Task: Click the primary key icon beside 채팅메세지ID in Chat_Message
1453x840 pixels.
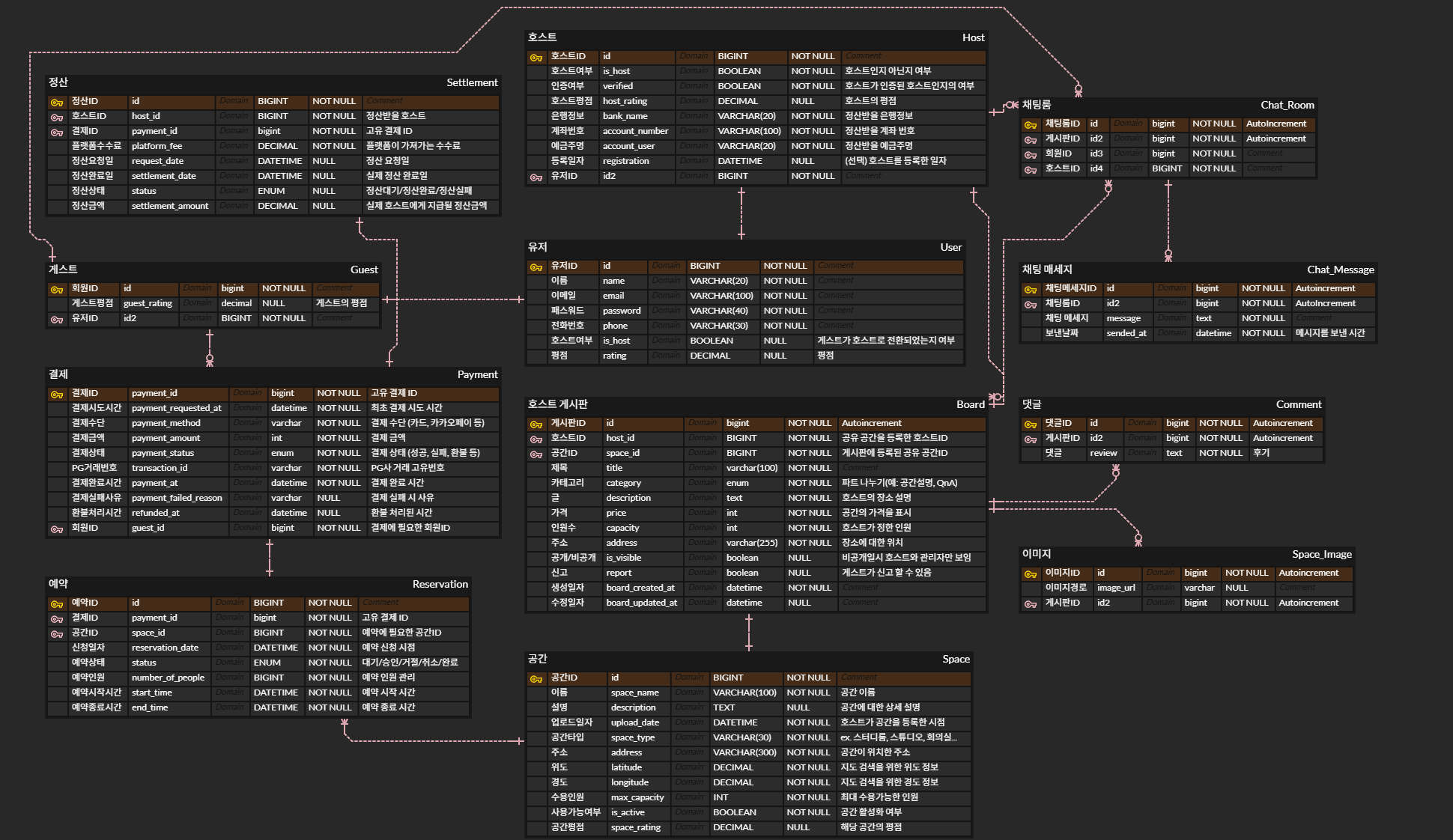Action: [x=1031, y=289]
